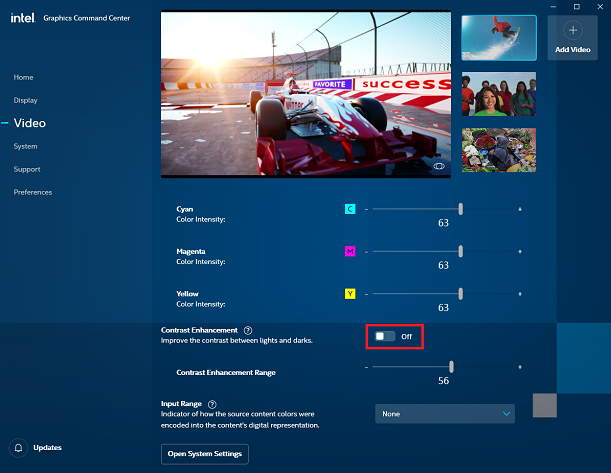The height and width of the screenshot is (473, 611).
Task: Click the Add Video button
Action: pyautogui.click(x=572, y=38)
